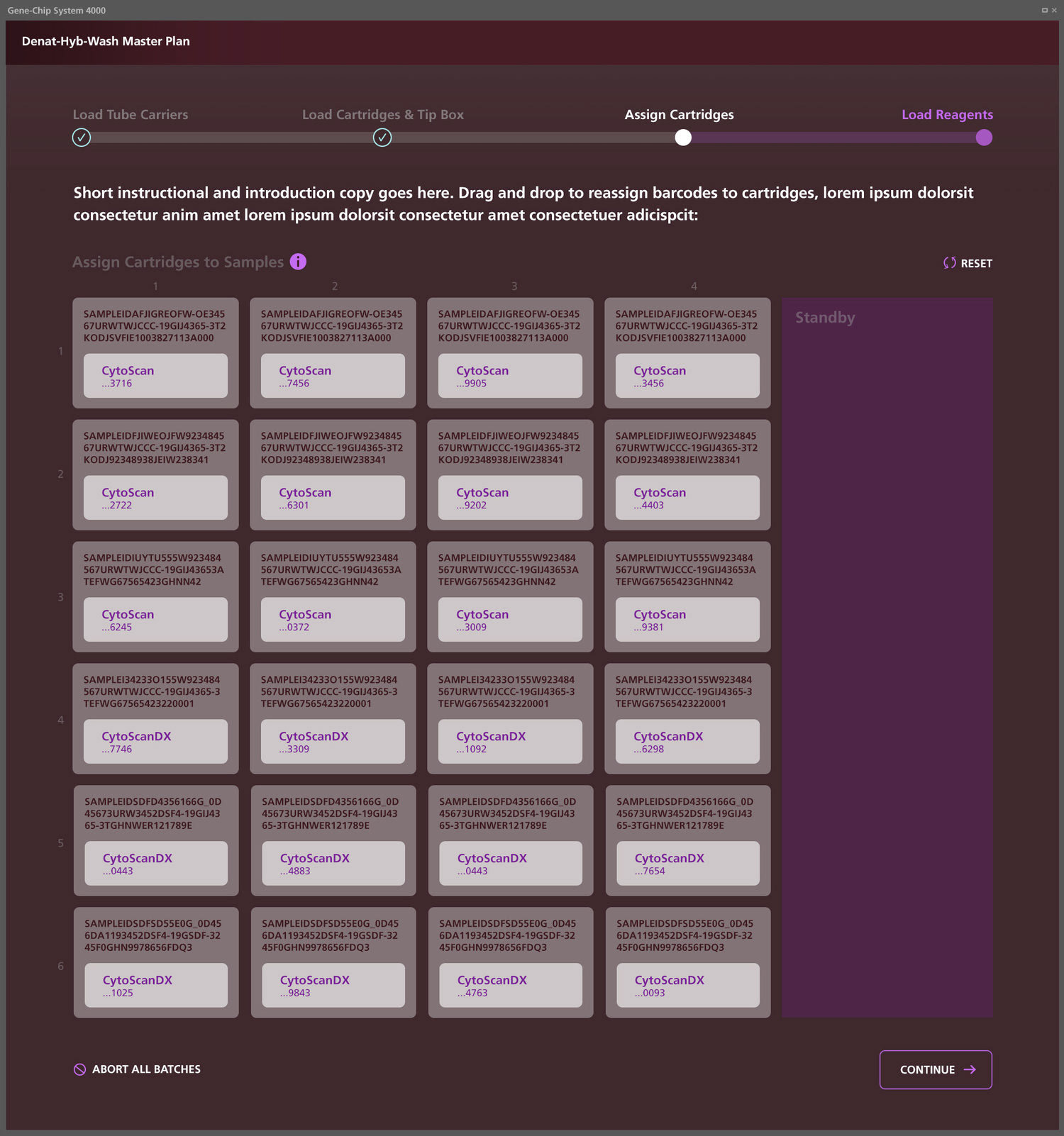This screenshot has height=1136, width=1064.
Task: Select CytoScanDX cartridge ...7746
Action: click(x=155, y=742)
